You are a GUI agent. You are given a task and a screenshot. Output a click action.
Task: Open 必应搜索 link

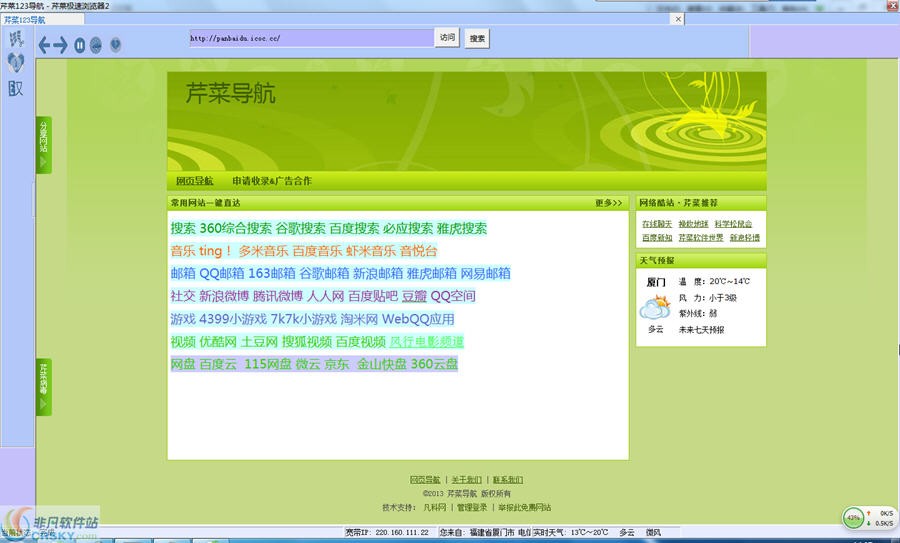[x=408, y=228]
